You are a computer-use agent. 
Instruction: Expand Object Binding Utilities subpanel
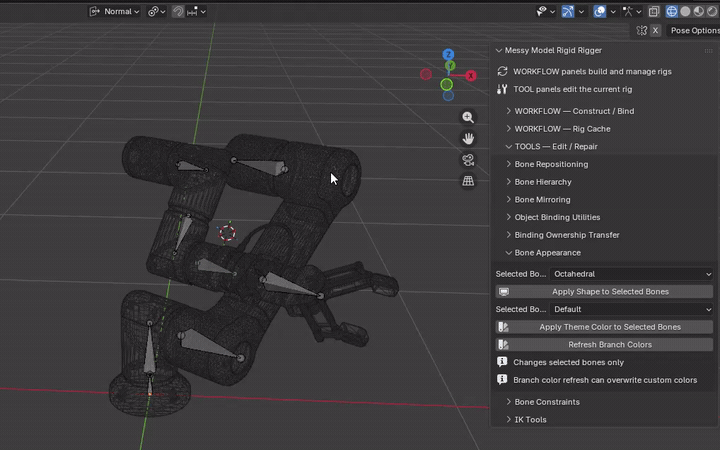point(508,217)
